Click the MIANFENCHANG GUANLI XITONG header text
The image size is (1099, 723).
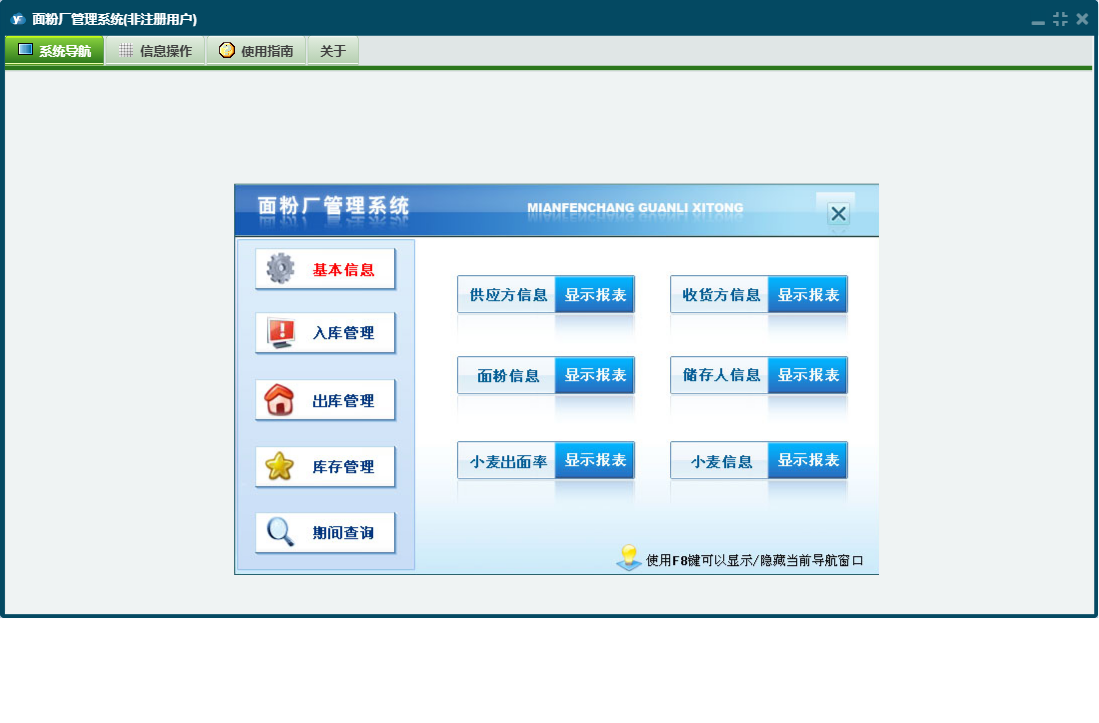click(635, 207)
